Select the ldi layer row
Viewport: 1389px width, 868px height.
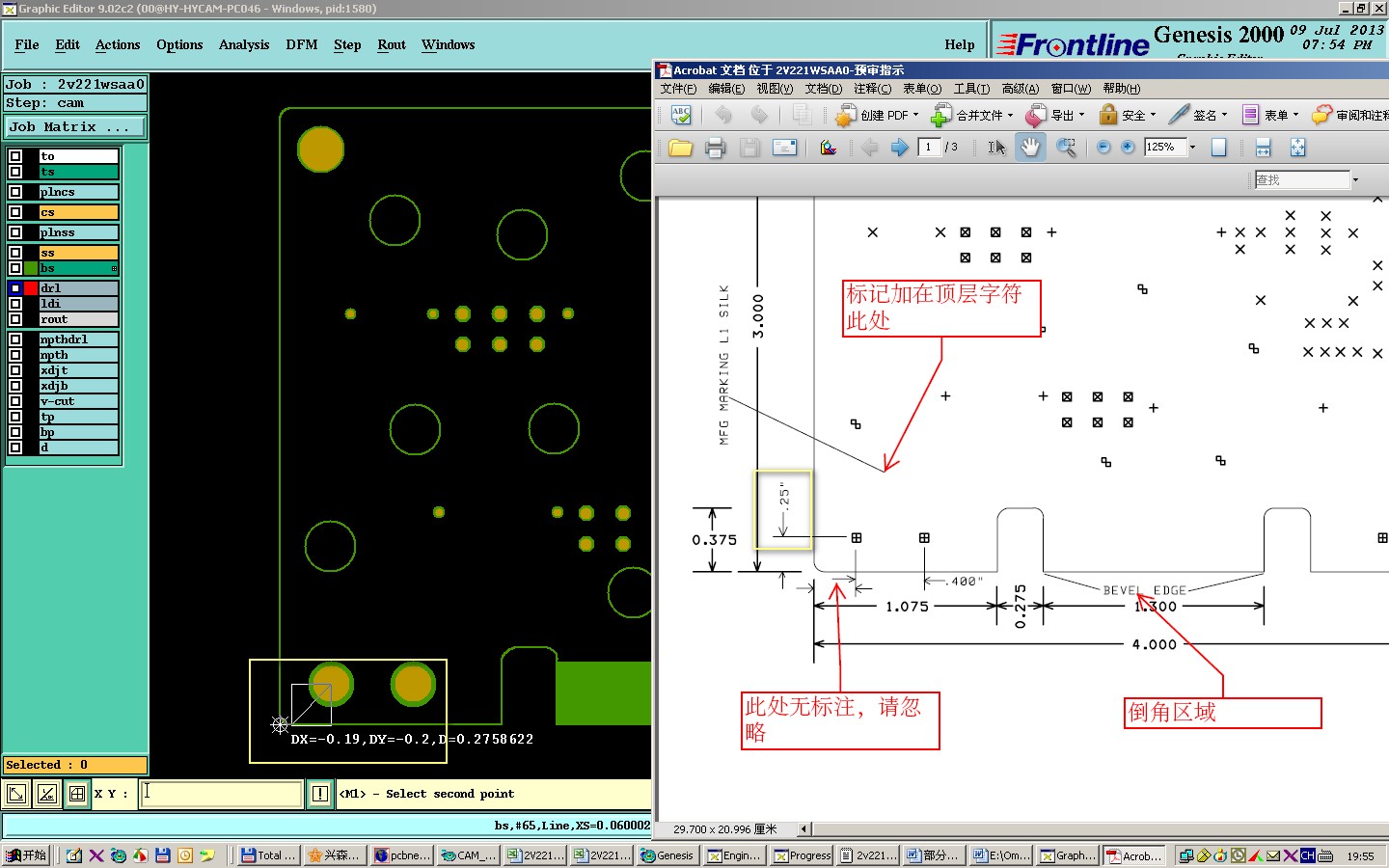coord(78,304)
